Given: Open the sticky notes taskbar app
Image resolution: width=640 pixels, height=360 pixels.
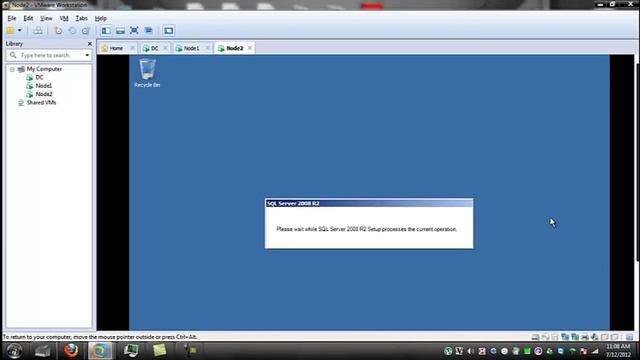Looking at the screenshot, I should (160, 351).
